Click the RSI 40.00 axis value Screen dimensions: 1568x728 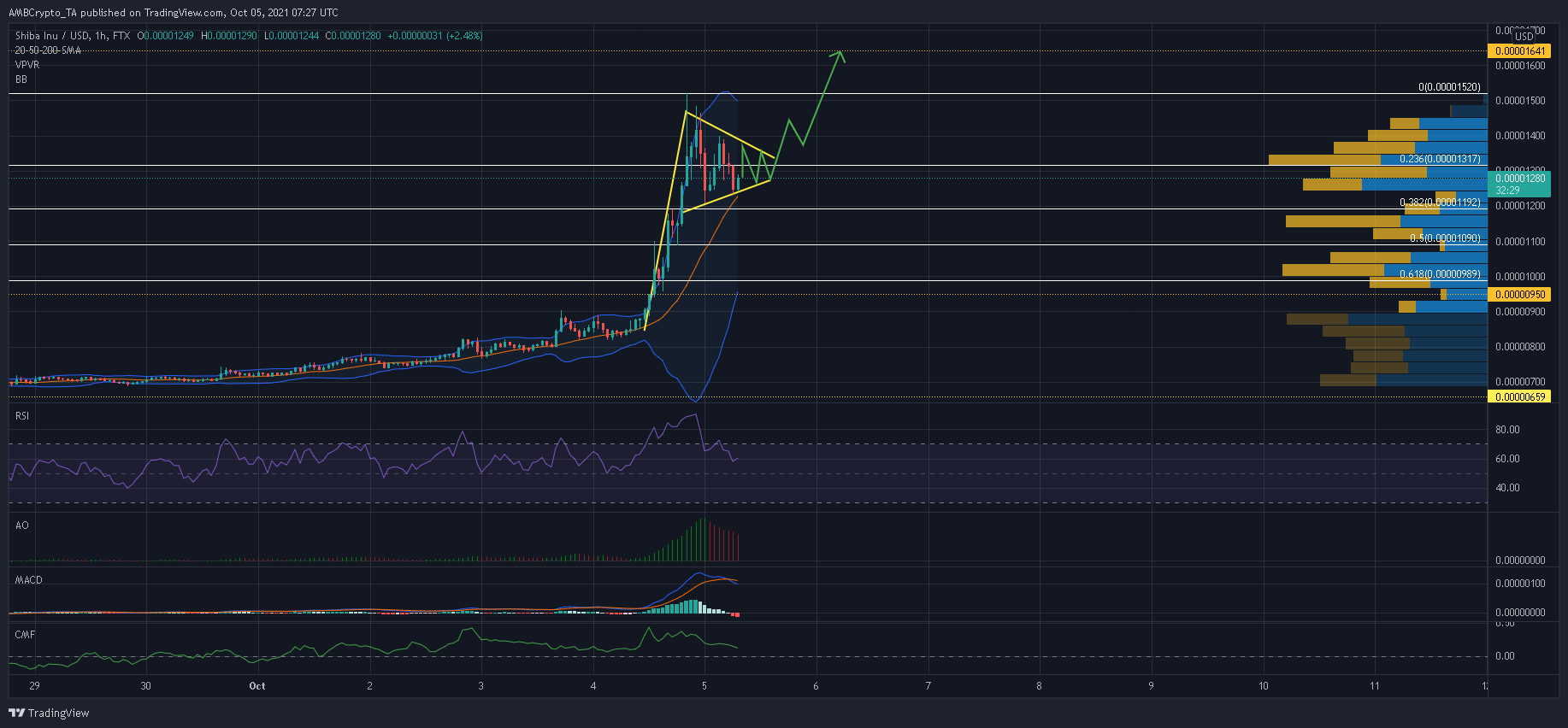(x=1507, y=488)
